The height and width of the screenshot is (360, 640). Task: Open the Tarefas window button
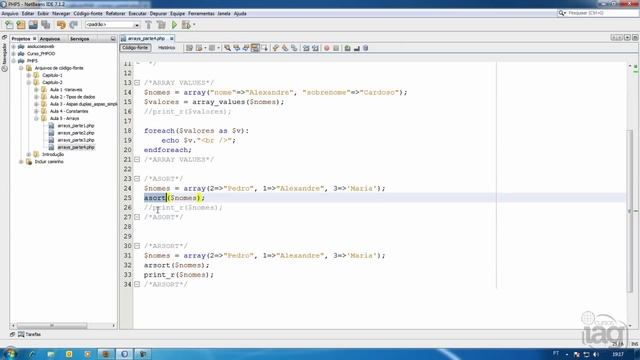tap(29, 334)
